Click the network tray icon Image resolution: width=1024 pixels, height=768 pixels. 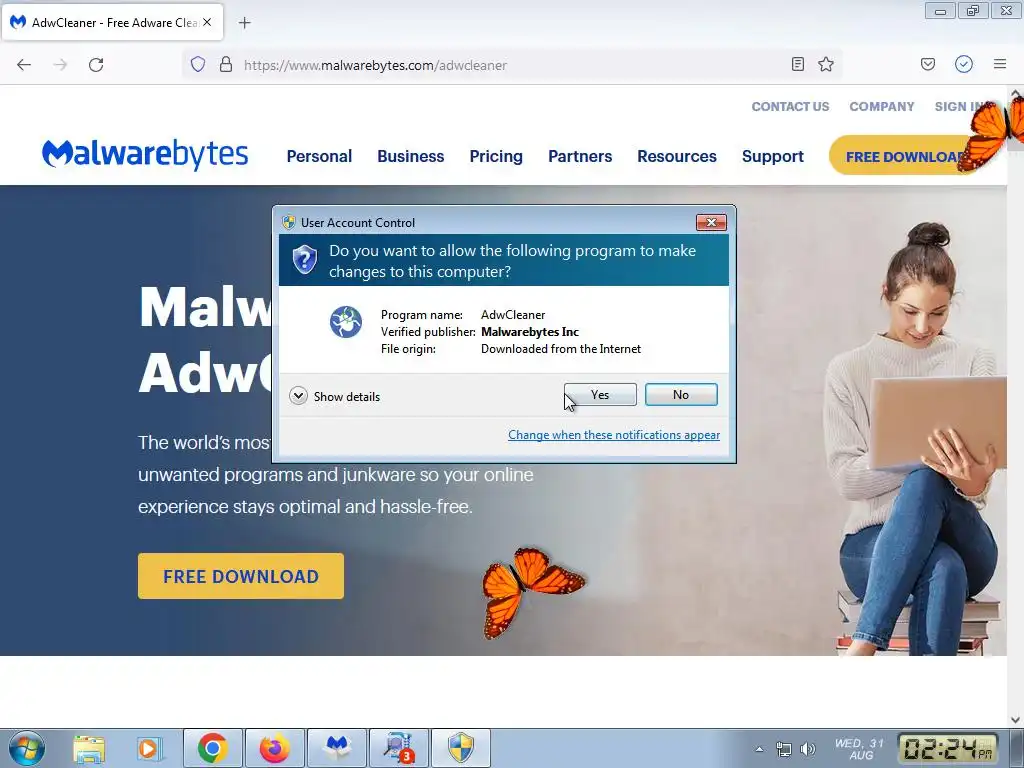(783, 749)
